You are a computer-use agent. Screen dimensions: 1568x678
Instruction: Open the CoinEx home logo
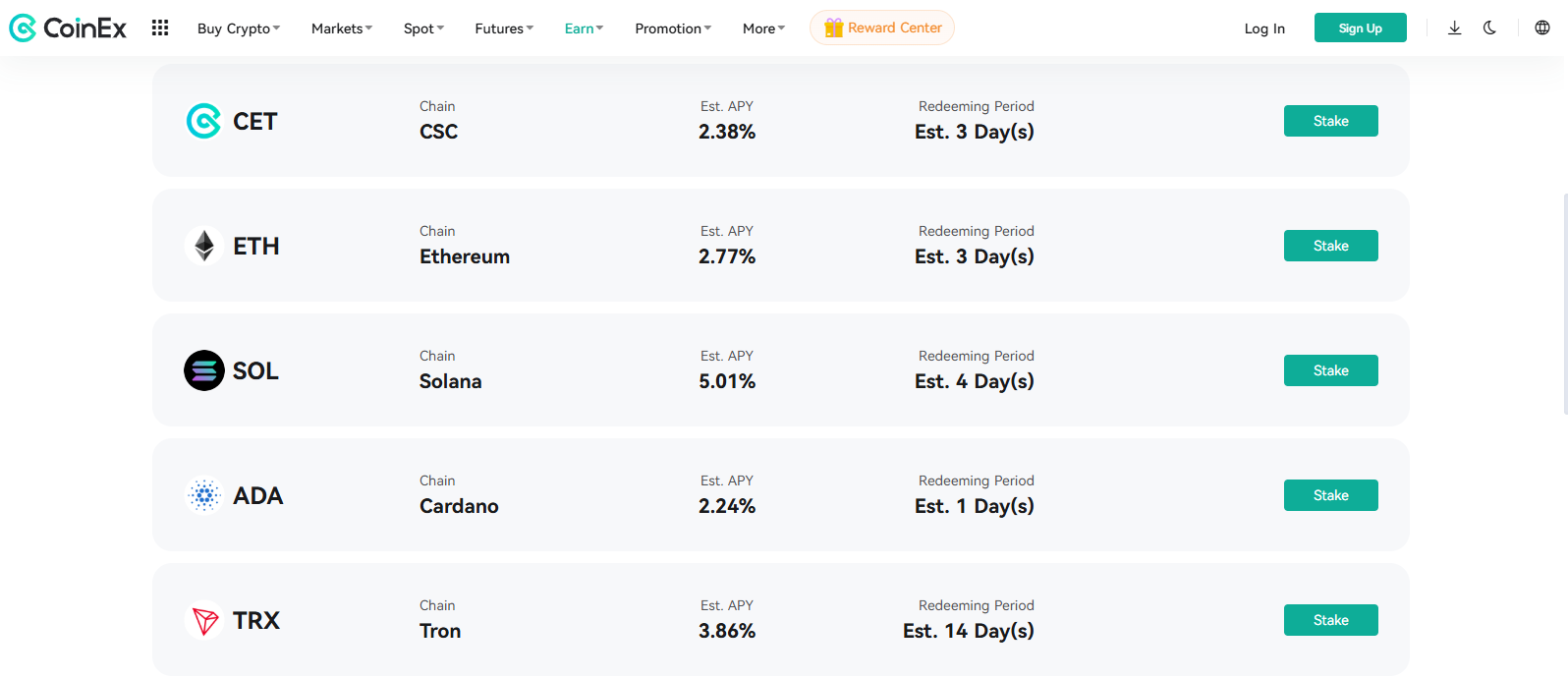pos(68,28)
